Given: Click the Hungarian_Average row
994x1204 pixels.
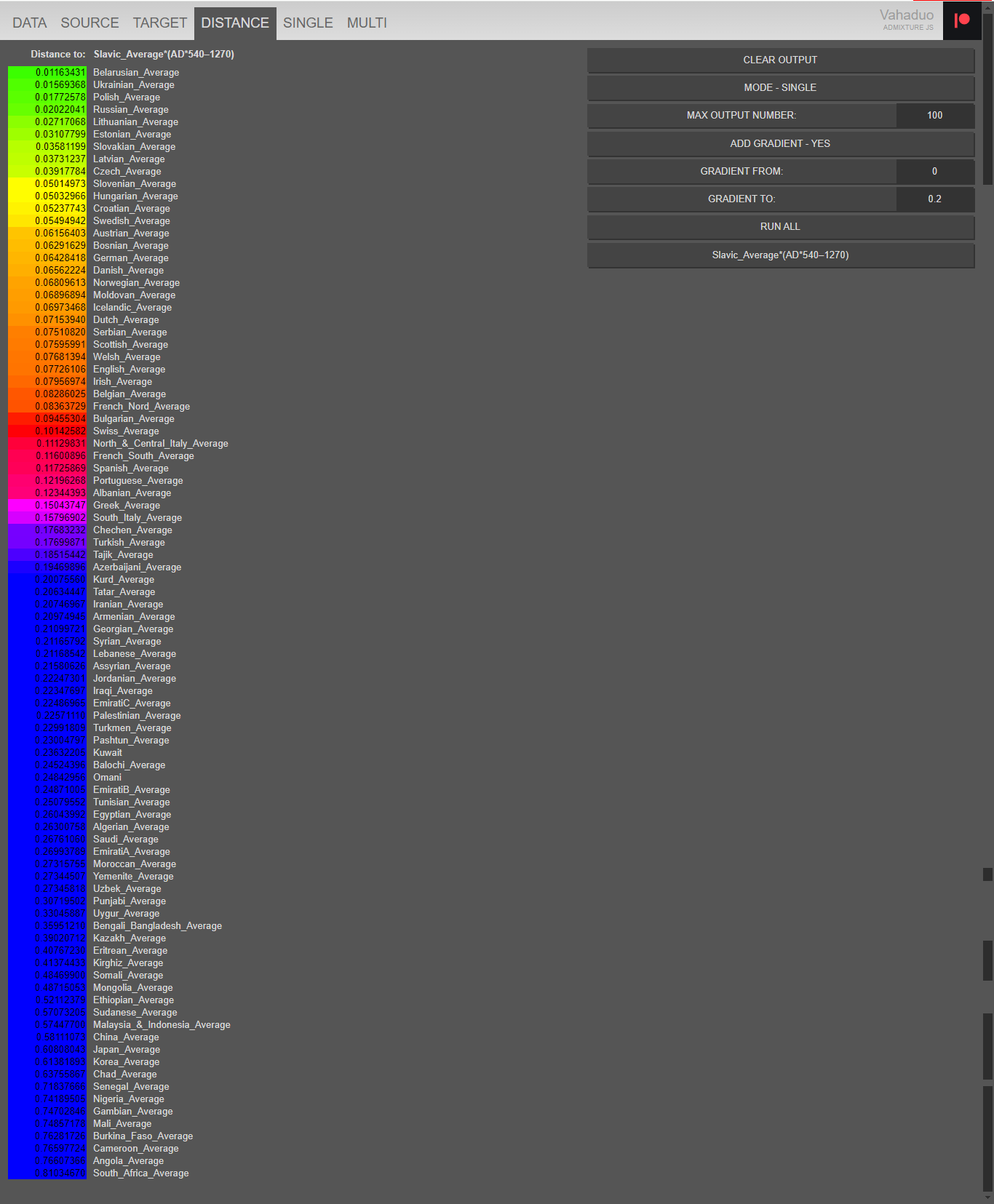Looking at the screenshot, I should coord(135,196).
